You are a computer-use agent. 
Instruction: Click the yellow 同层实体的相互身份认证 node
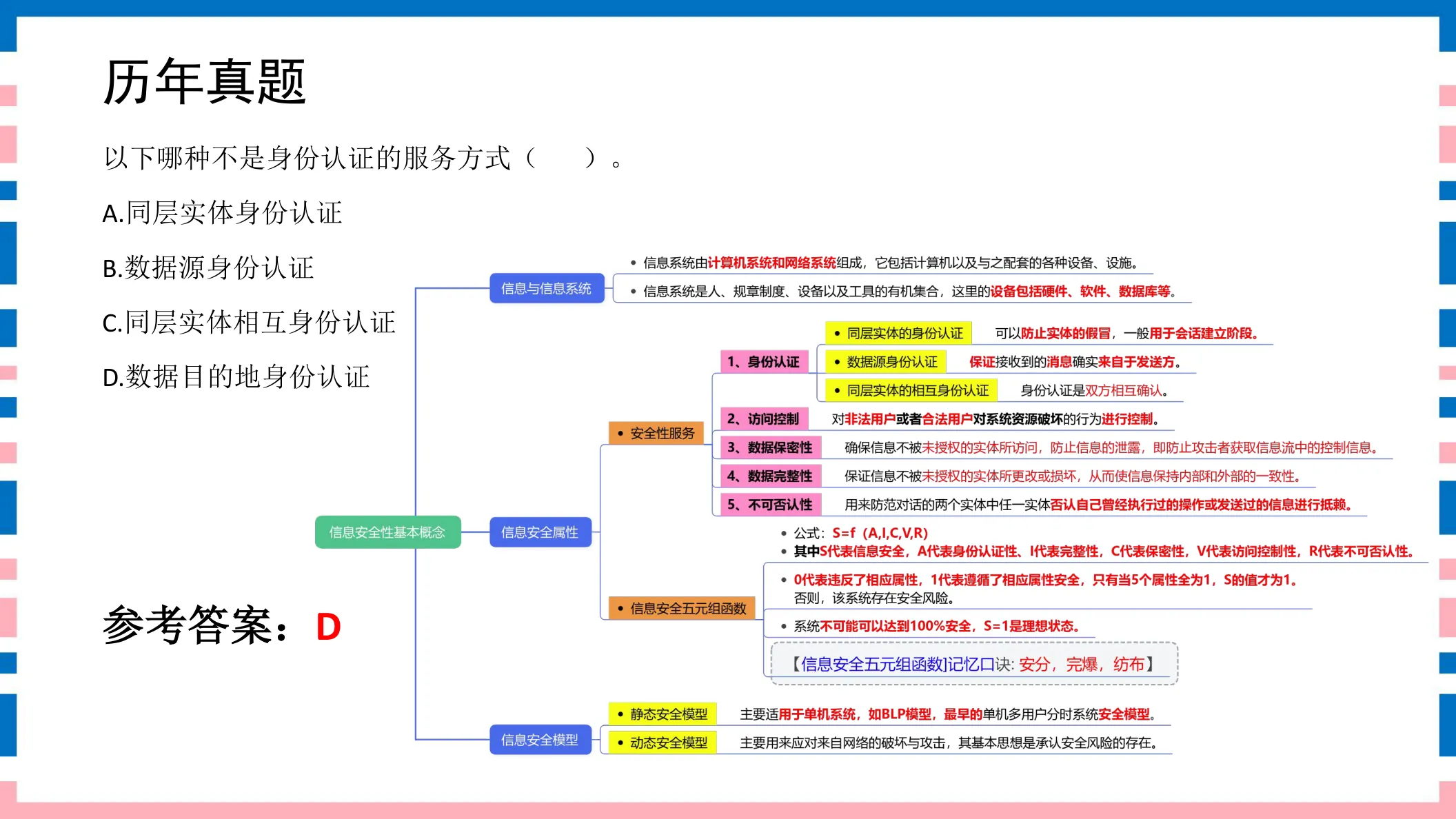pos(911,390)
